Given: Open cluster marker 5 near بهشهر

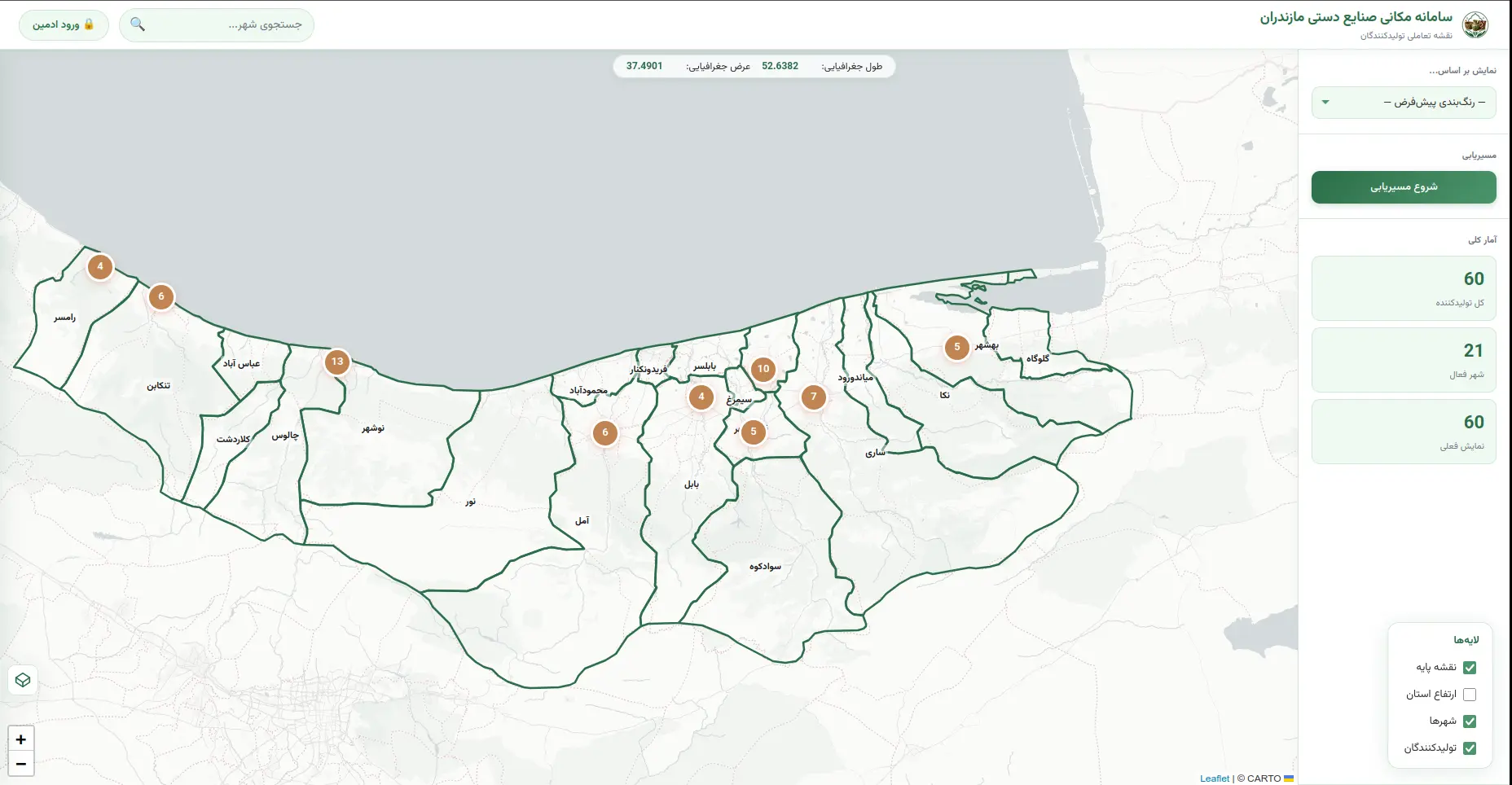Looking at the screenshot, I should [957, 347].
